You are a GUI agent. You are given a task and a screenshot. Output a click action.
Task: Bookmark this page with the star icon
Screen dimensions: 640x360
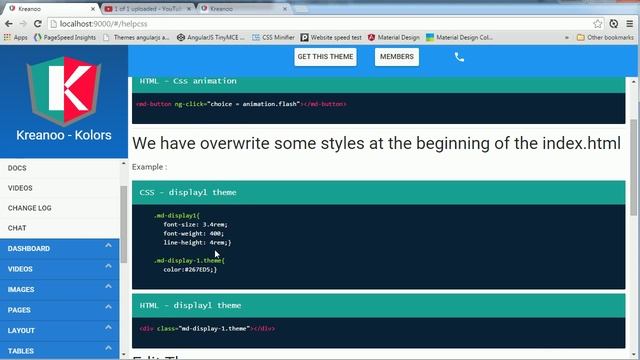[x=598, y=24]
